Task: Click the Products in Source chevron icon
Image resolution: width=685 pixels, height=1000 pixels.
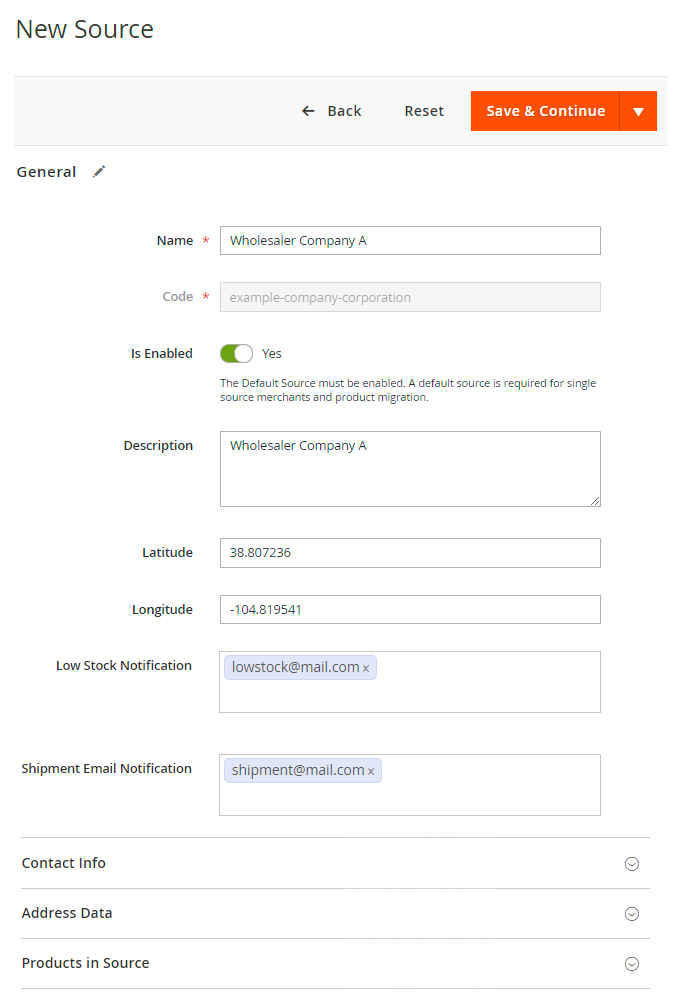Action: tap(631, 964)
